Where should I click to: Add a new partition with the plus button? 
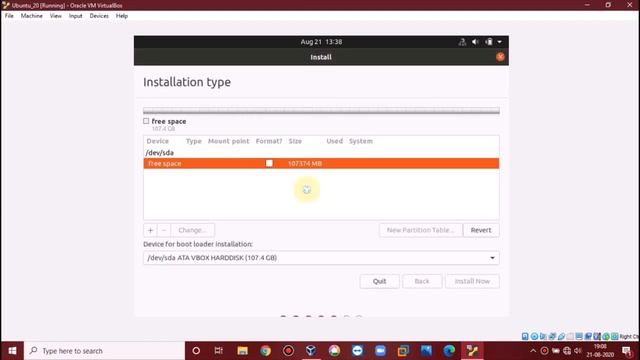click(150, 230)
